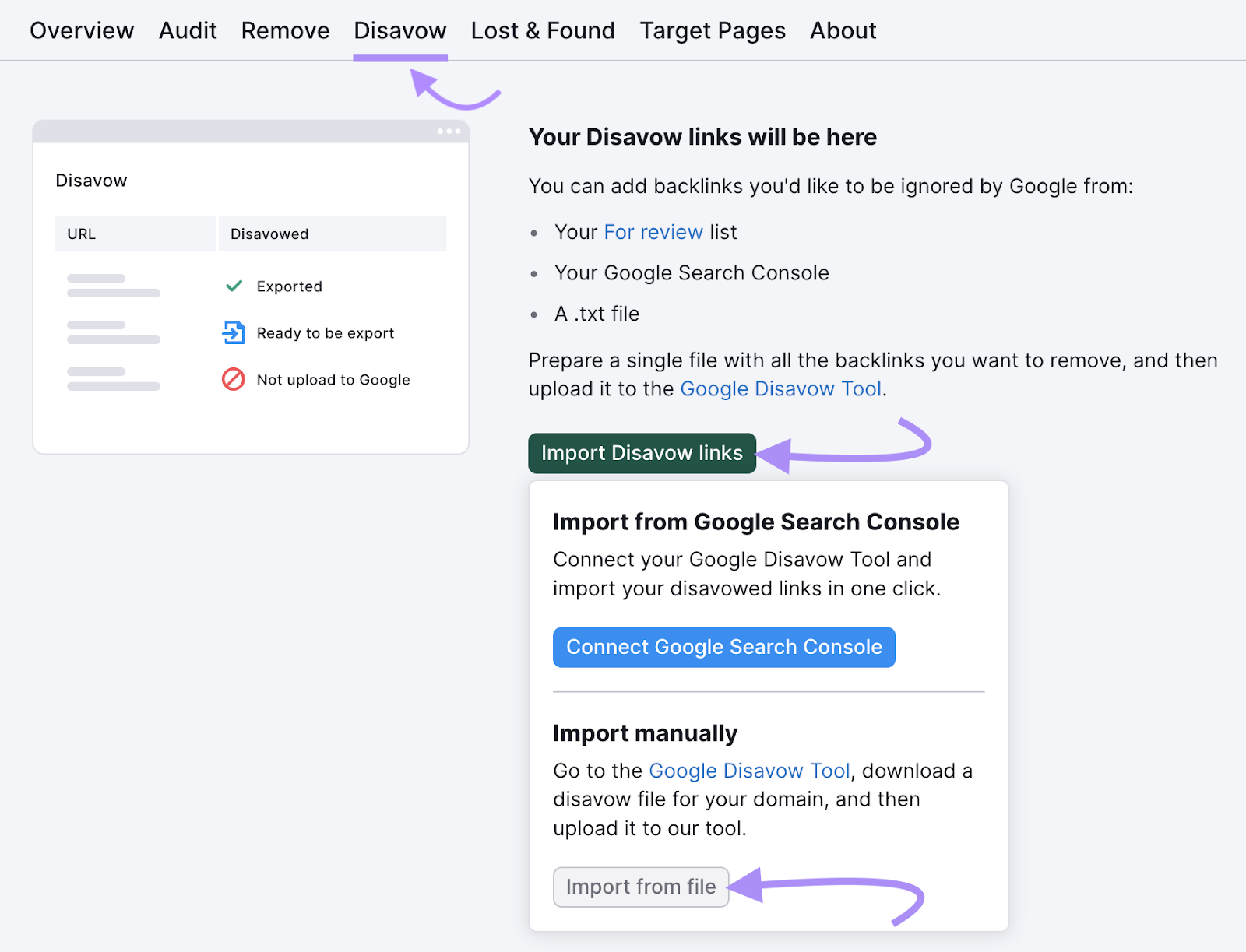Screen dimensions: 1246x952
Task: Follow the Google Disavow Tool link under Import manually
Action: [x=749, y=771]
